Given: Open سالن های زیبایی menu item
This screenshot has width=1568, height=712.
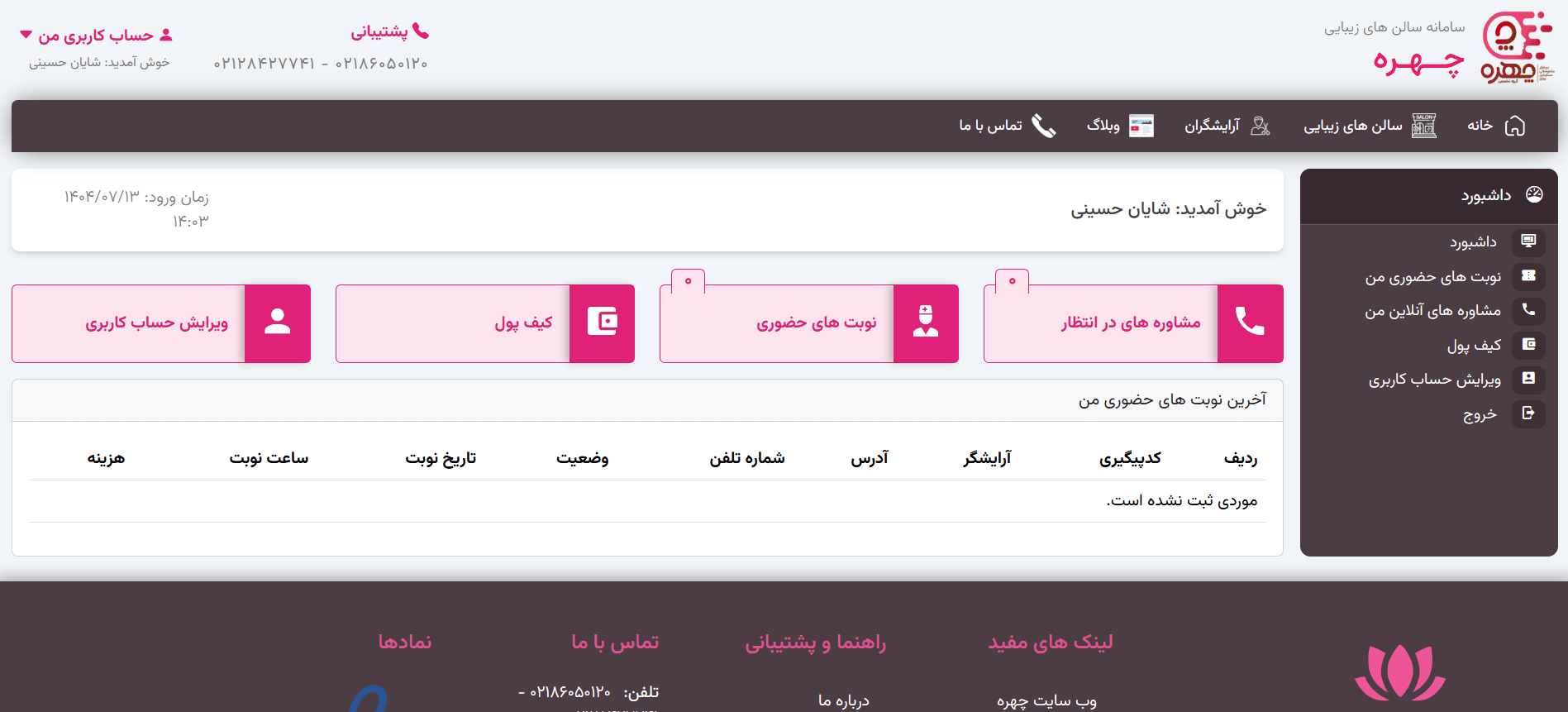Looking at the screenshot, I should (1353, 126).
